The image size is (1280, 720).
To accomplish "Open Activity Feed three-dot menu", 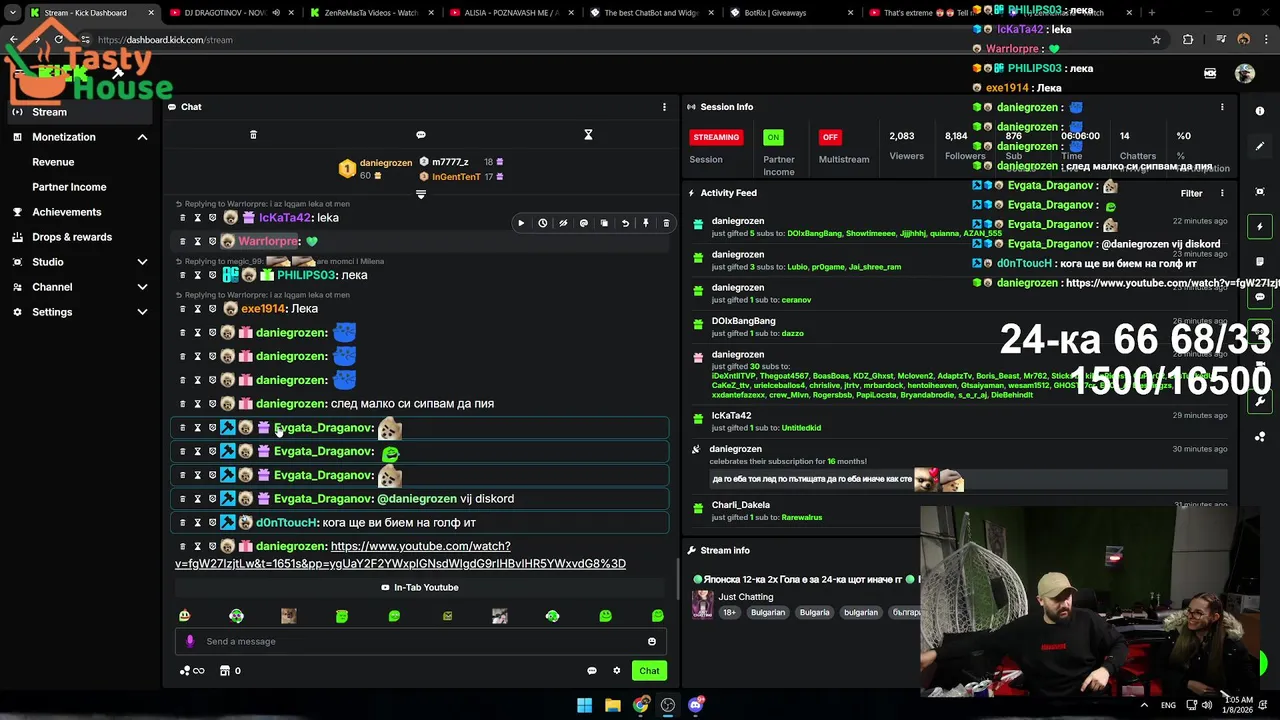I will coord(1222,193).
